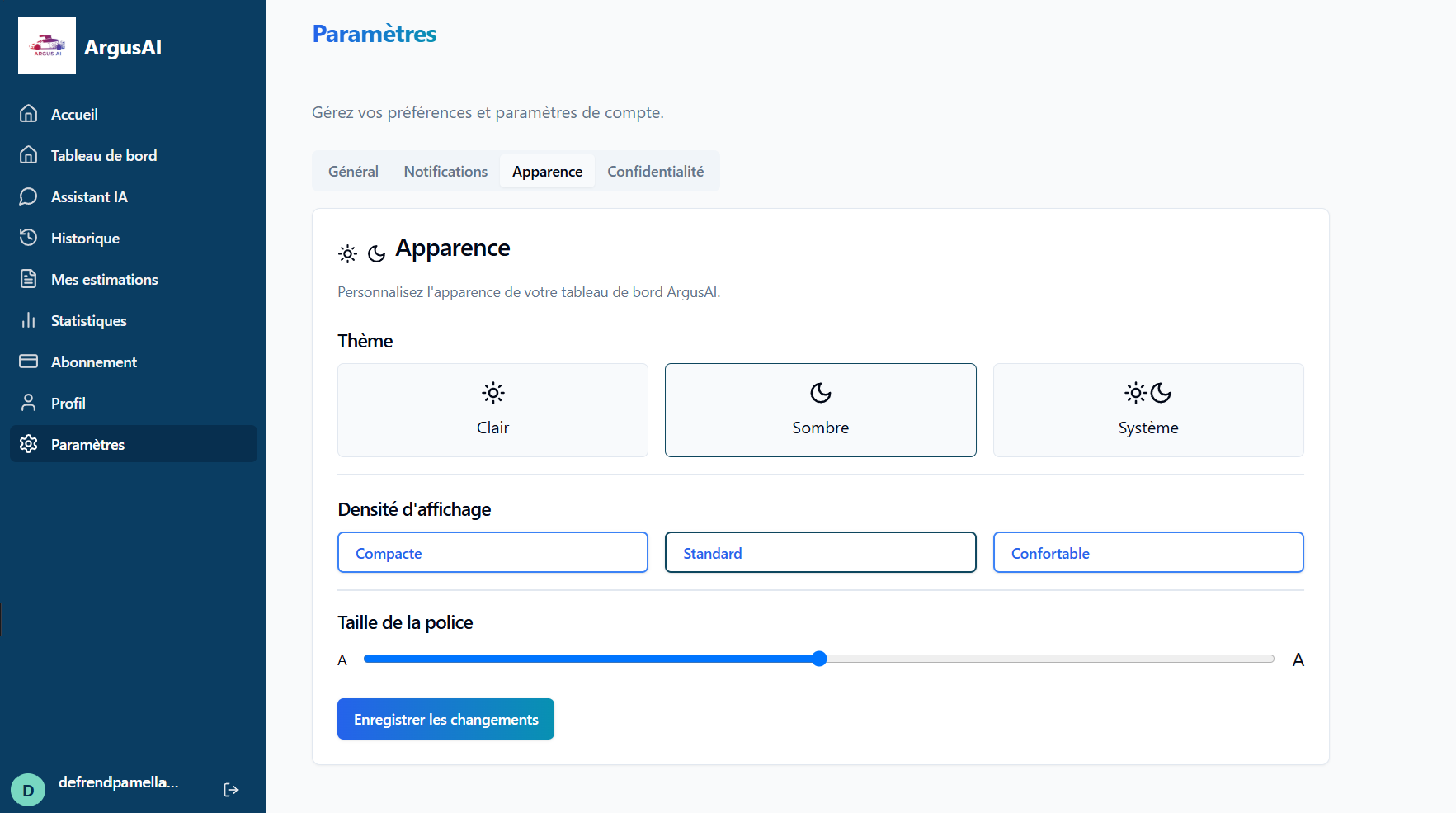Viewport: 1456px width, 813px height.
Task: Click the ArgusAI brand name
Action: pos(123,47)
